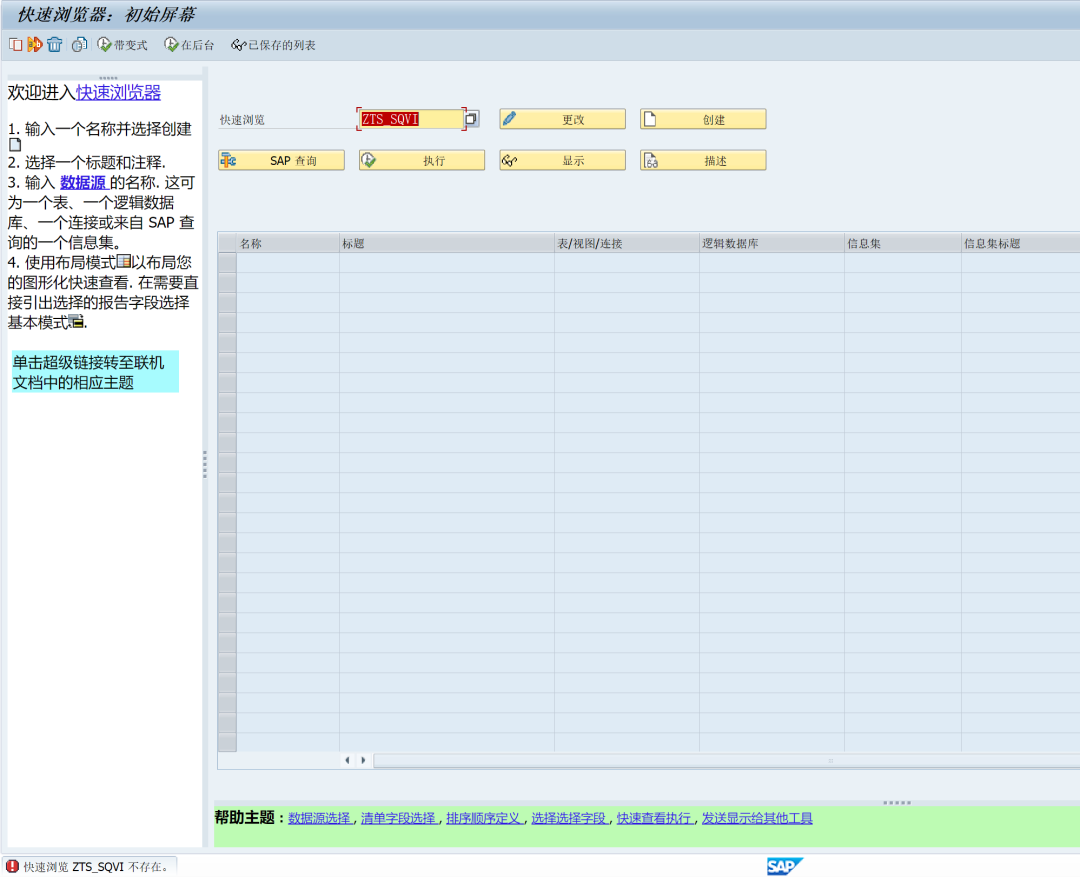1080x877 pixels.
Task: Click the table's right scroll arrow
Action: [363, 760]
